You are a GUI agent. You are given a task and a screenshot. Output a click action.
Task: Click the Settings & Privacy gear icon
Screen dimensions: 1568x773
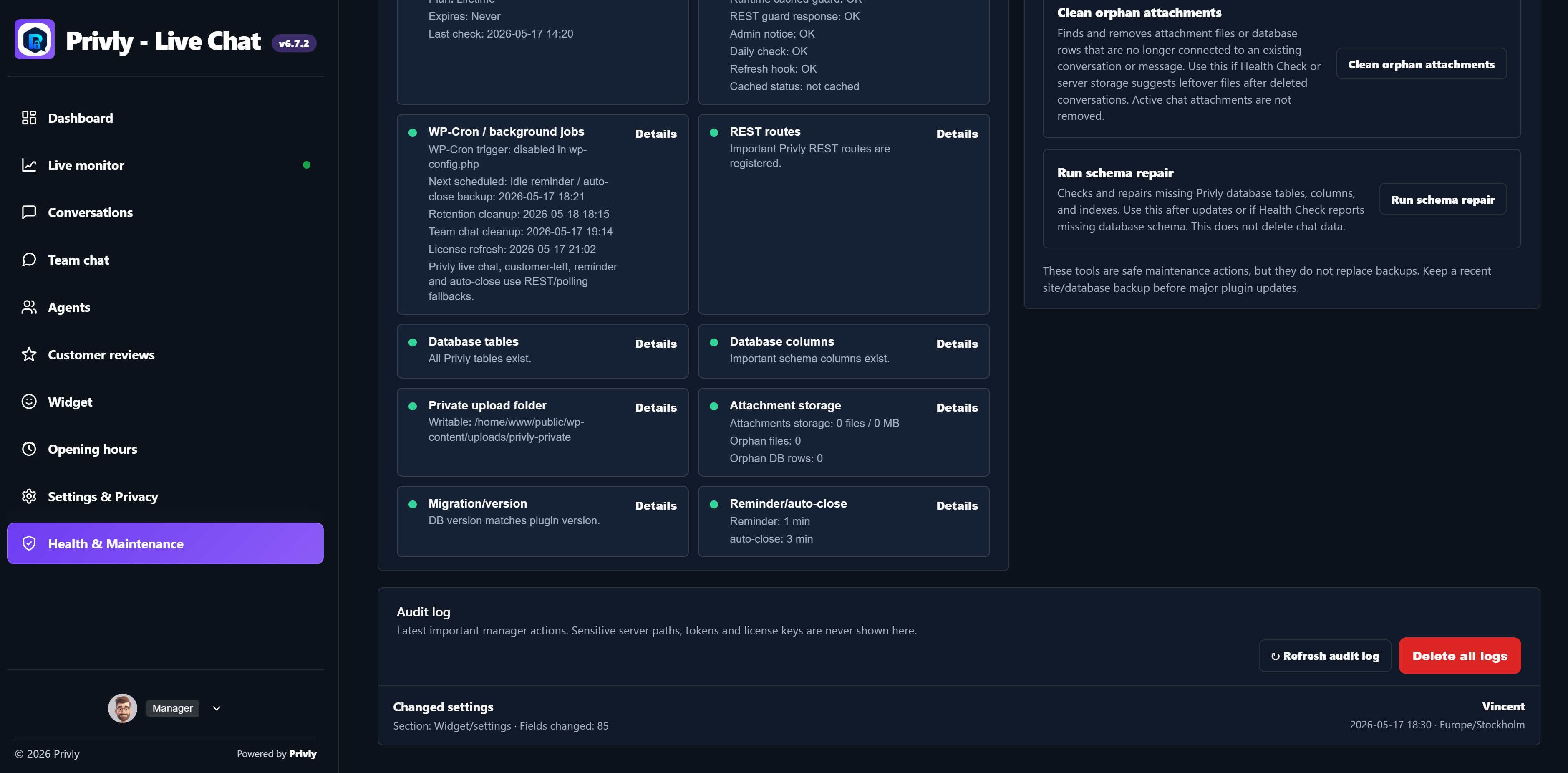pos(29,496)
